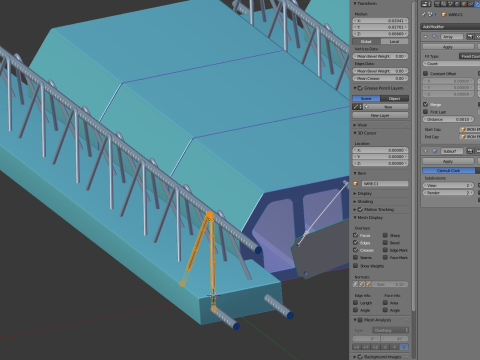
Task: Click the New Layer button
Action: (x=380, y=115)
